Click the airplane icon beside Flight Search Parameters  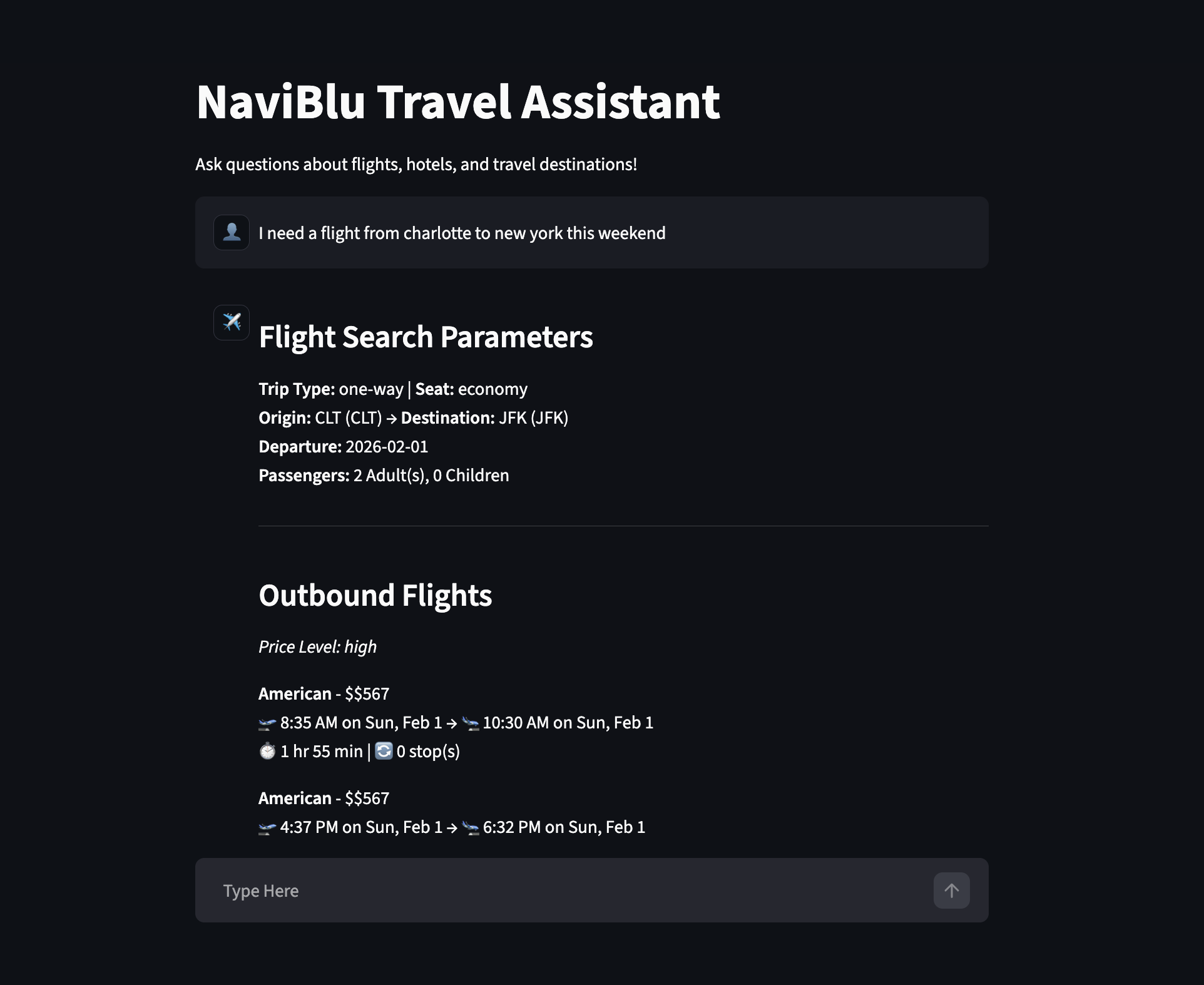tap(232, 322)
